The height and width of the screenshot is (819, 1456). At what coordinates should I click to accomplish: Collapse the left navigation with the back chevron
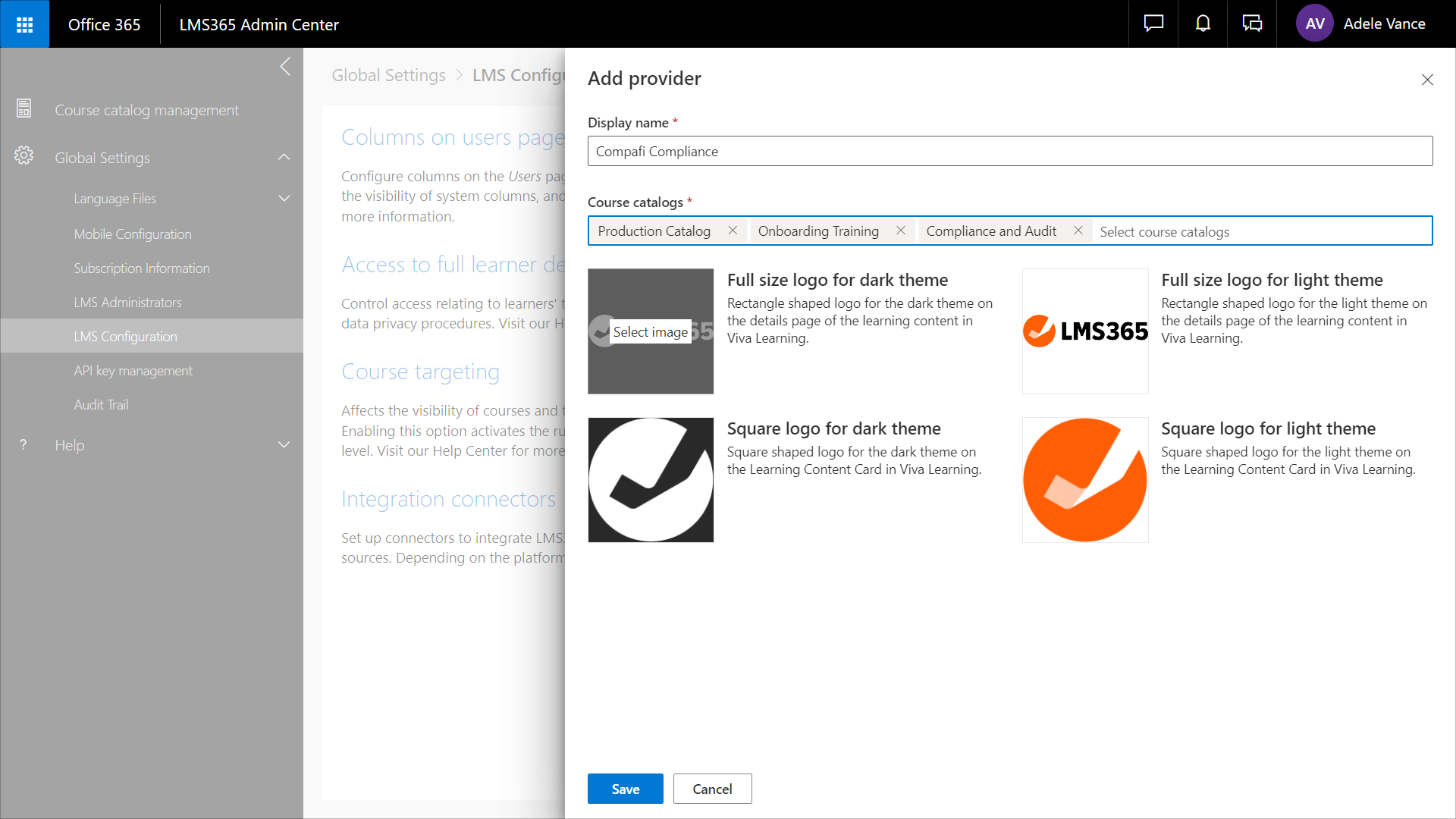[285, 67]
